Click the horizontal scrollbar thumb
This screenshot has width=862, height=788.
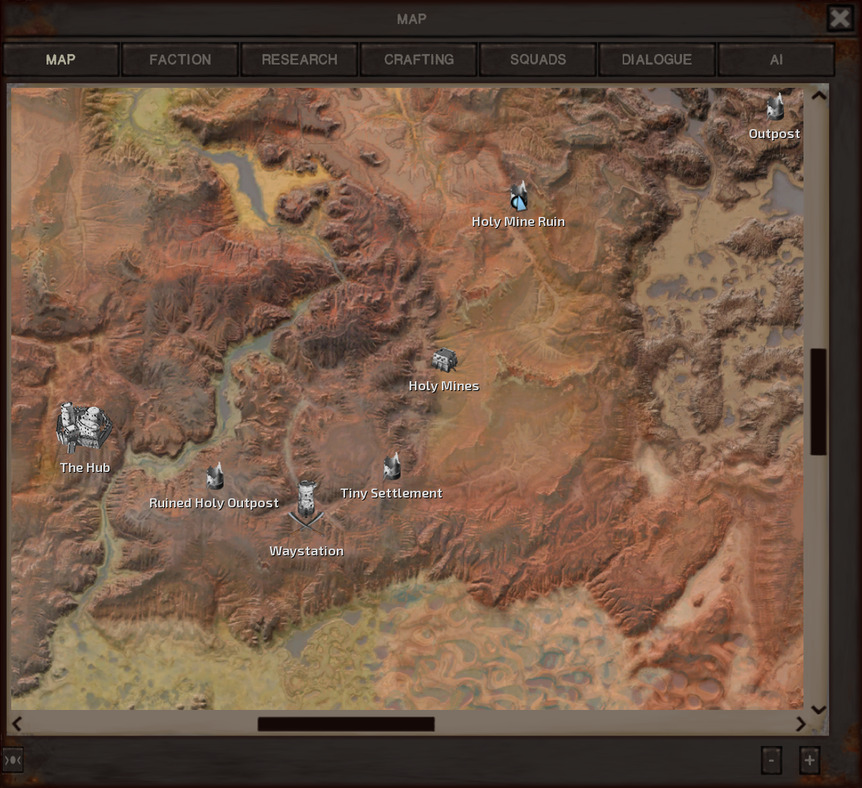pos(346,724)
